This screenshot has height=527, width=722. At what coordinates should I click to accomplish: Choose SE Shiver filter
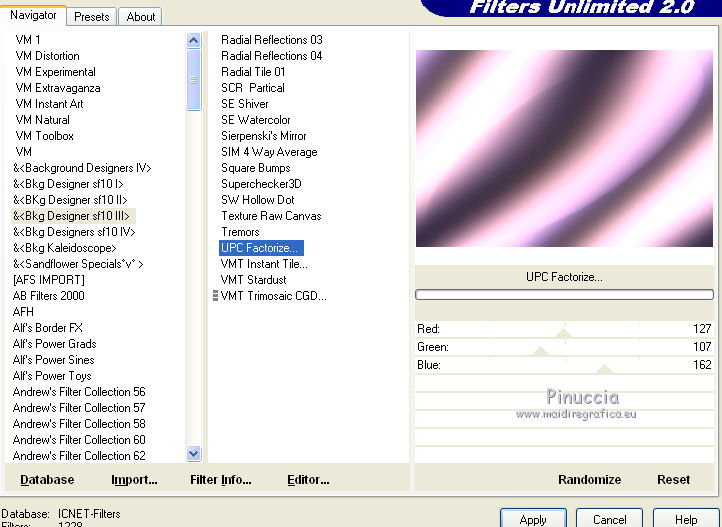245,104
